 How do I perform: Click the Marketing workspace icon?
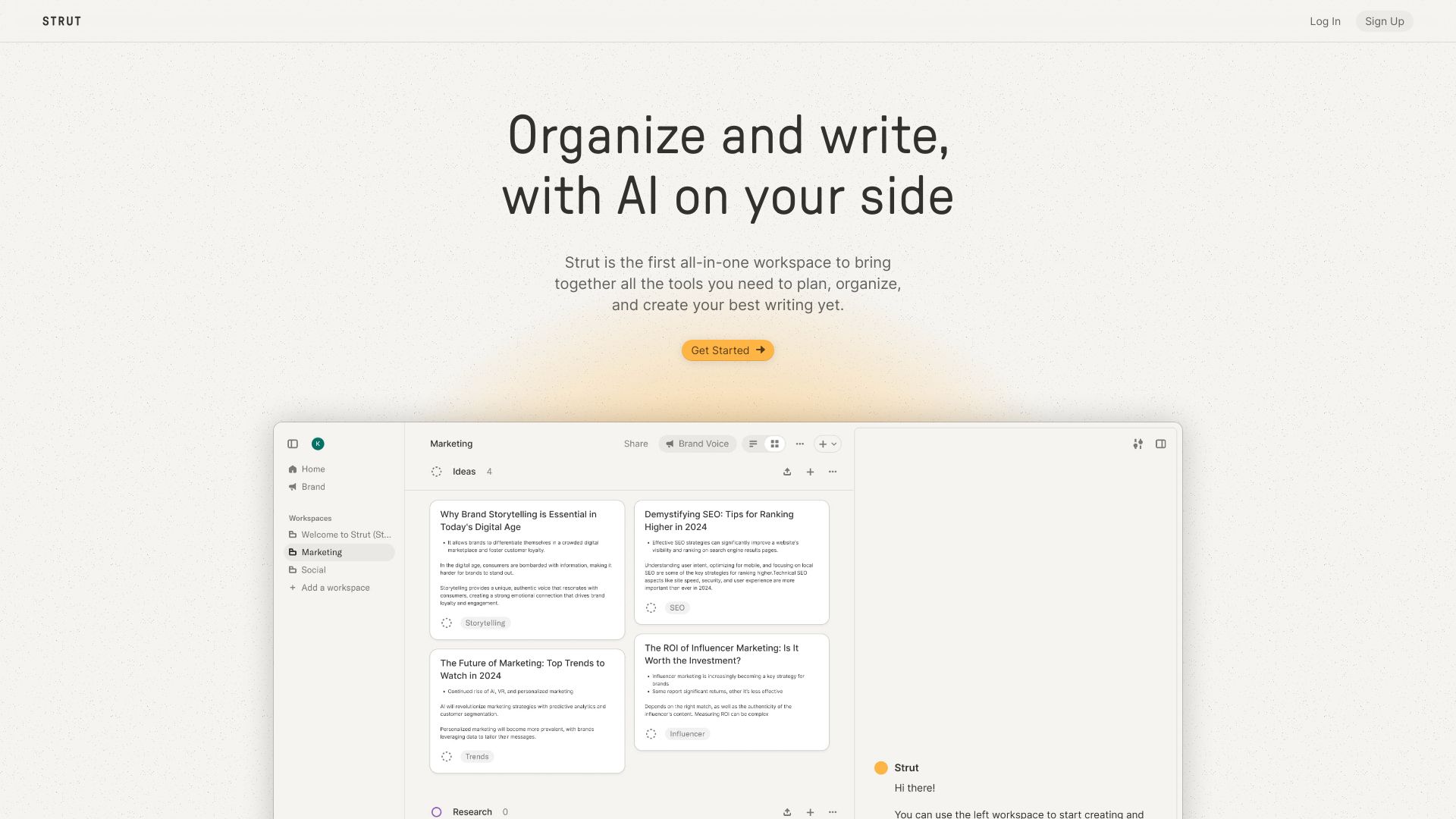(293, 551)
